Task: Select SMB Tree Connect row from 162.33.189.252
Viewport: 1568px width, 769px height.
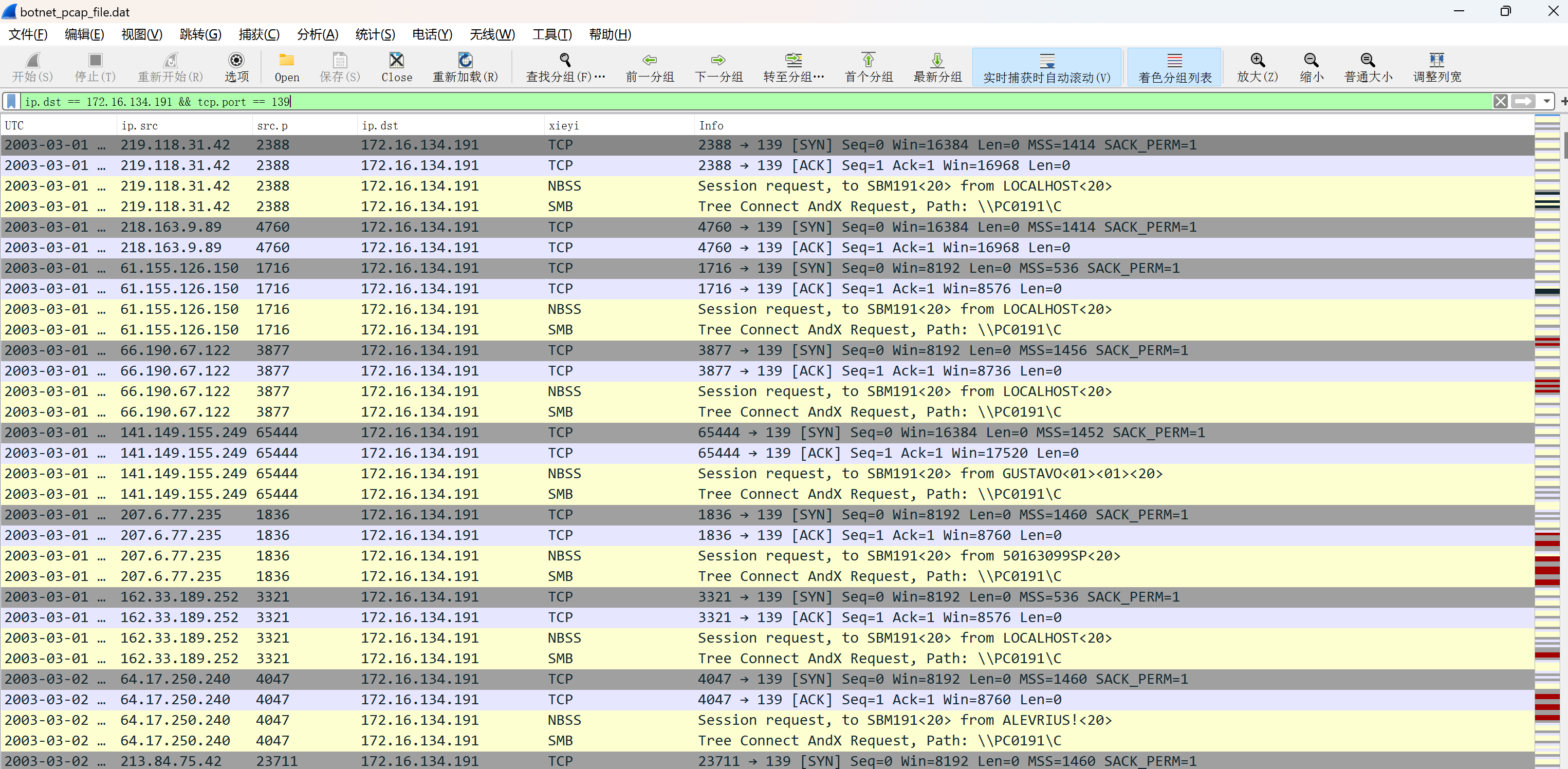Action: 767,658
